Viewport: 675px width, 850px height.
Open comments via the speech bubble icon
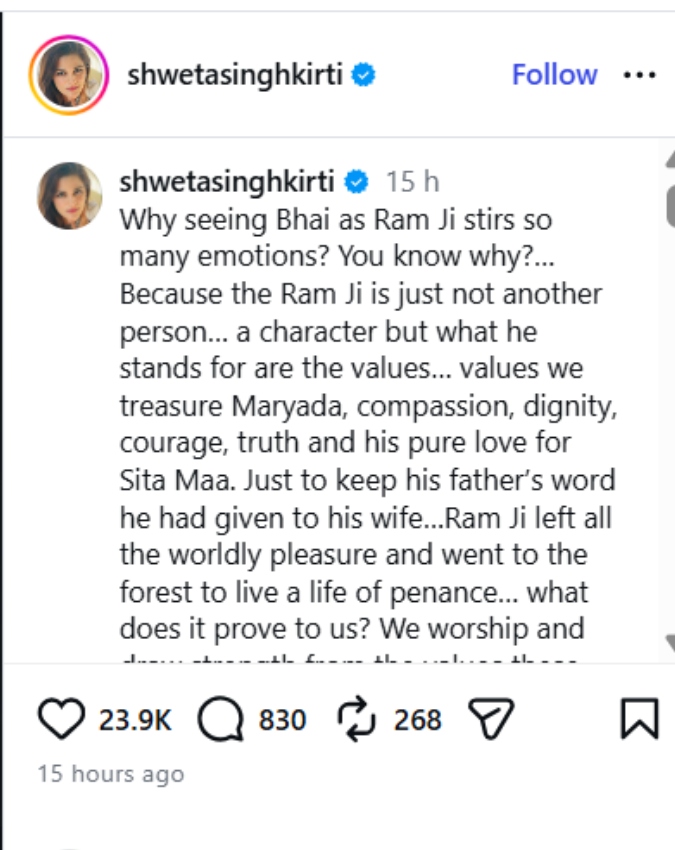pos(219,719)
